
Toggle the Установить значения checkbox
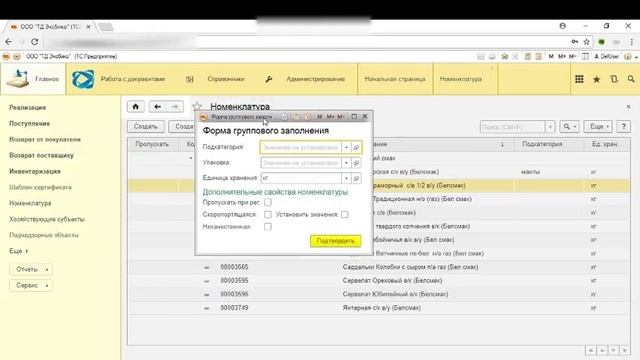(344, 214)
